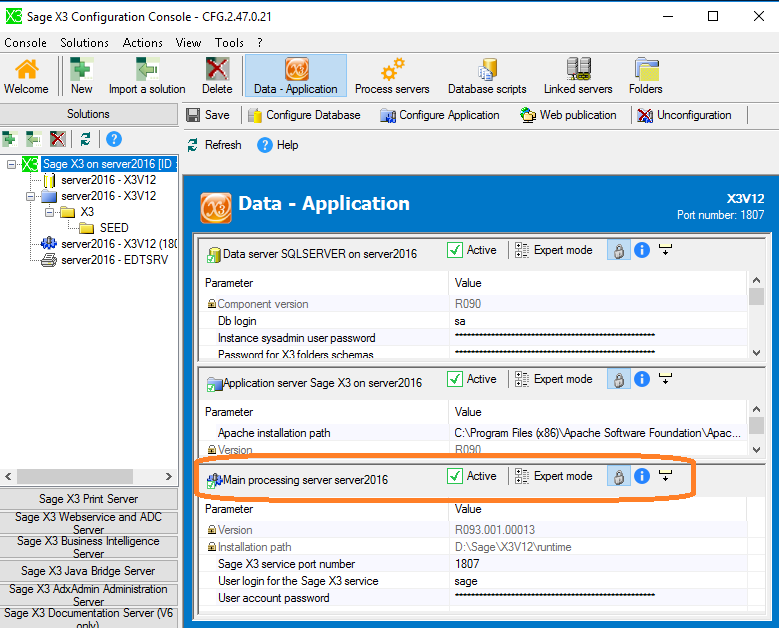Collapse the X3 folder tree node
The width and height of the screenshot is (779, 628).
tap(49, 212)
